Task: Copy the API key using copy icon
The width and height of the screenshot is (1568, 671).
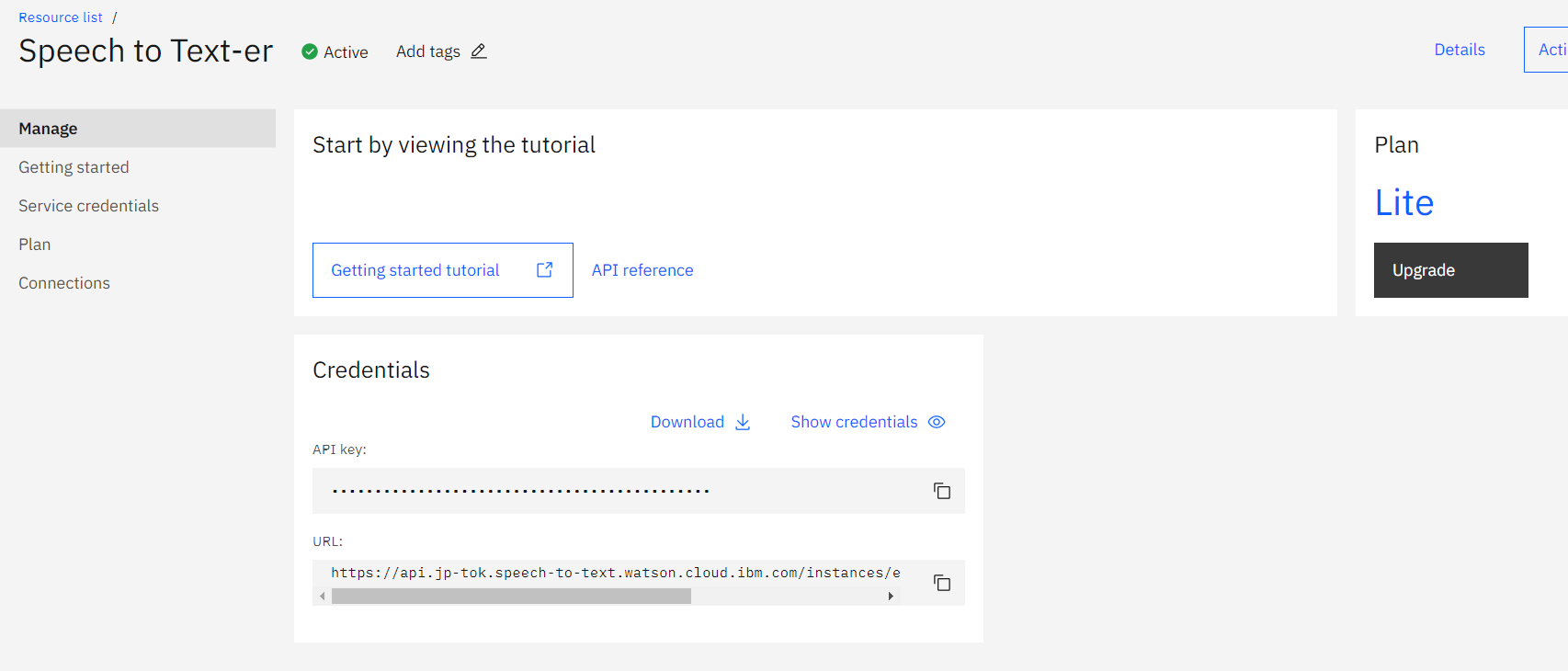Action: tap(942, 491)
